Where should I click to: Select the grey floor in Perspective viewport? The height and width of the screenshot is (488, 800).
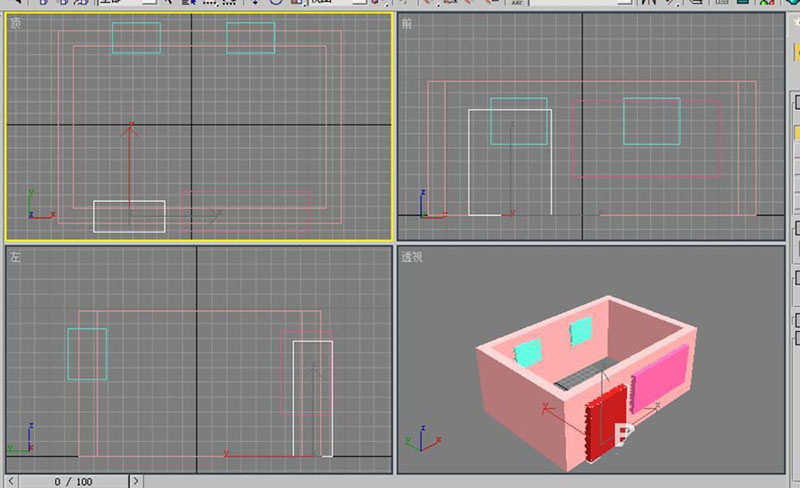pos(587,374)
